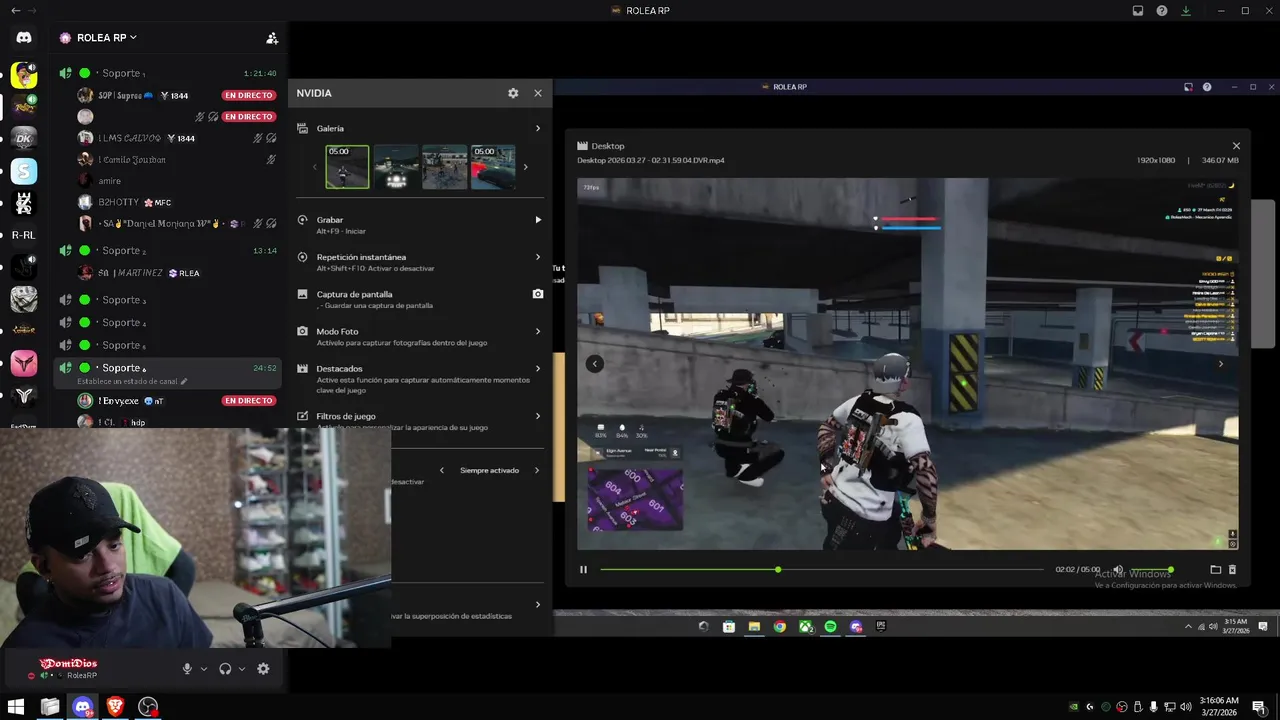Go to next gallery item in viewer

[1220, 364]
